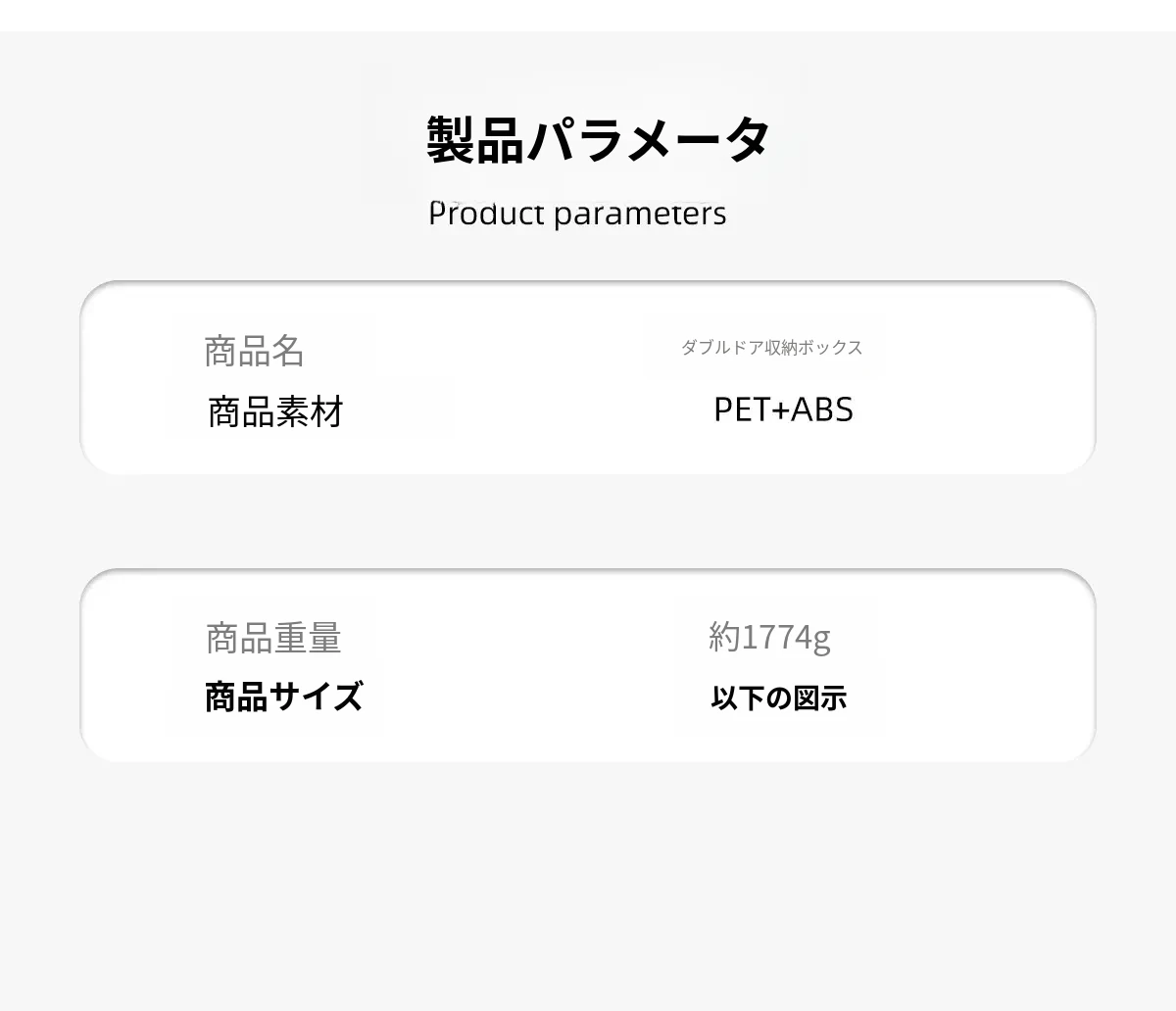Click the 商品重量 label
Screen dimensions: 1176x1011
click(x=273, y=639)
